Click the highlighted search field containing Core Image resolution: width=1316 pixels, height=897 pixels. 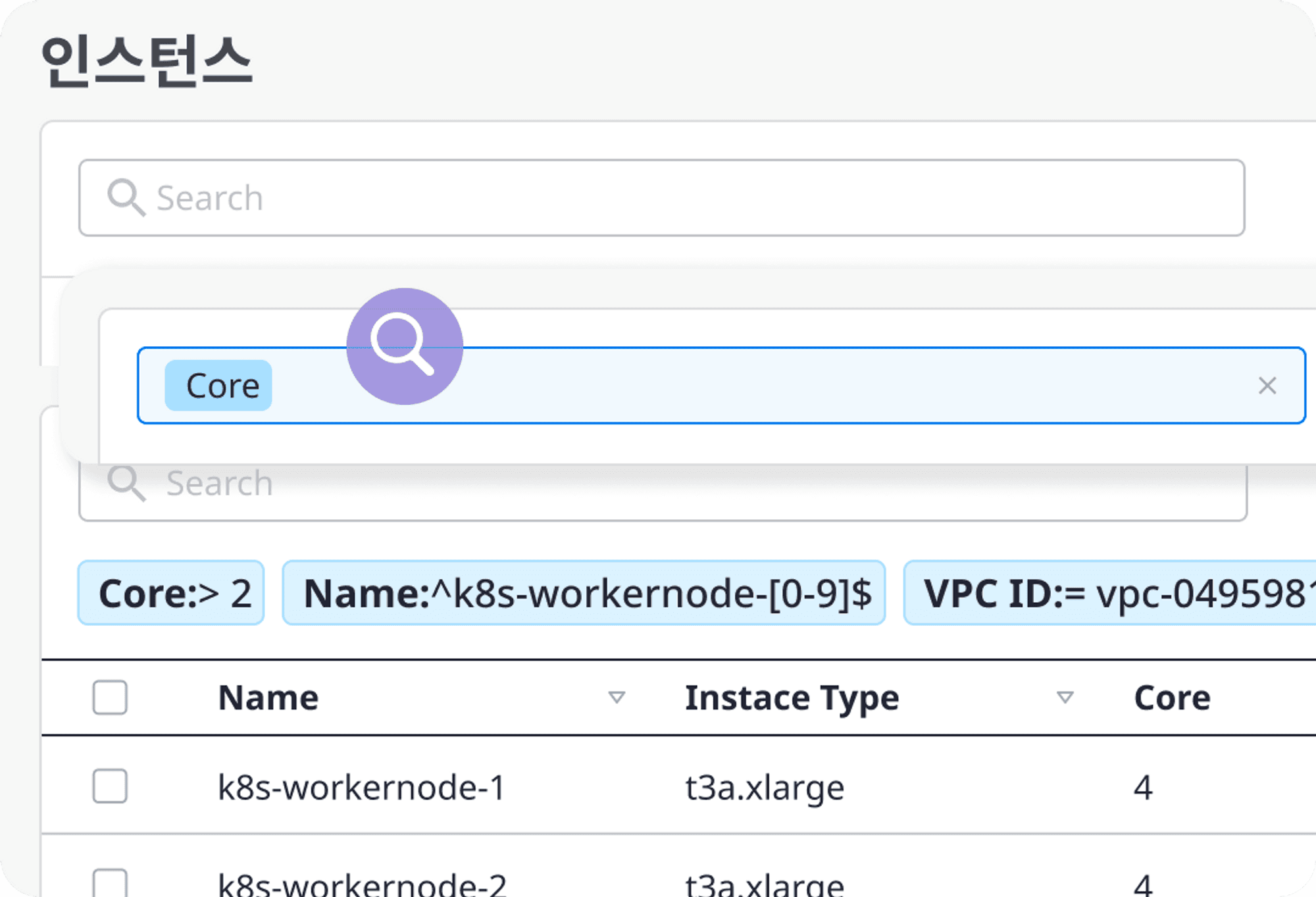coord(721,386)
